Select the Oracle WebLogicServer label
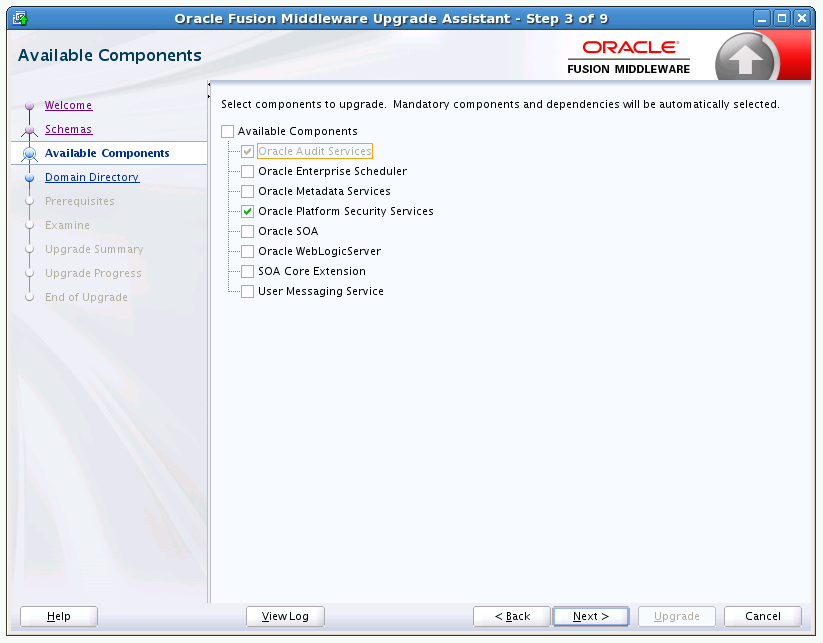This screenshot has height=643, width=823. coord(320,251)
